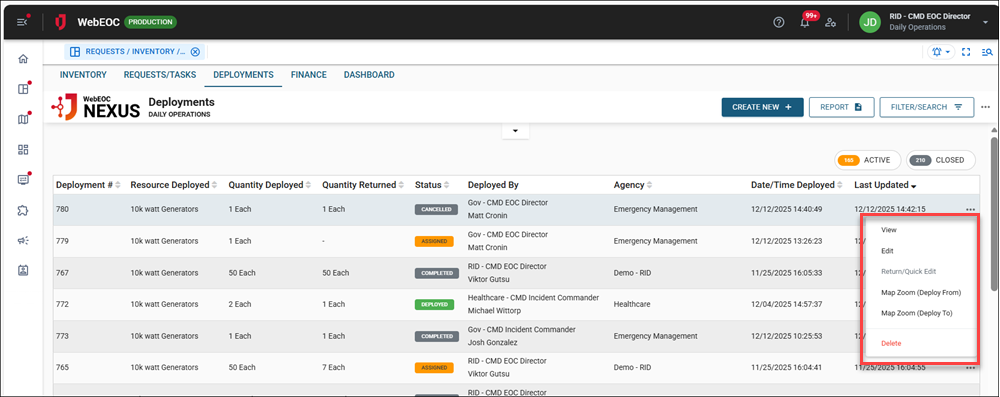Open row actions ellipsis for deployment 765

point(971,368)
